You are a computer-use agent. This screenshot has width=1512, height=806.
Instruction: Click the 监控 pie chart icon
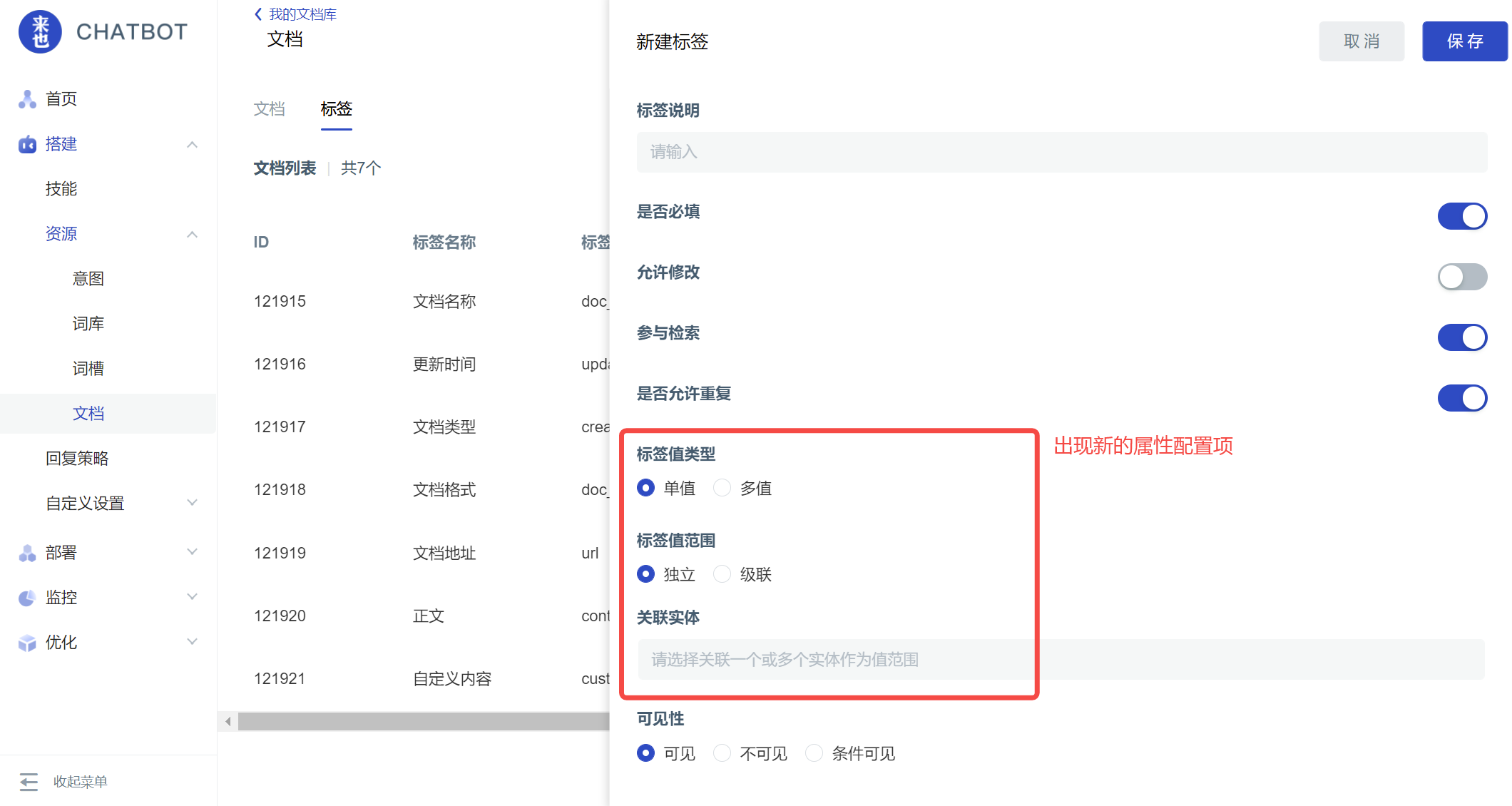point(27,598)
